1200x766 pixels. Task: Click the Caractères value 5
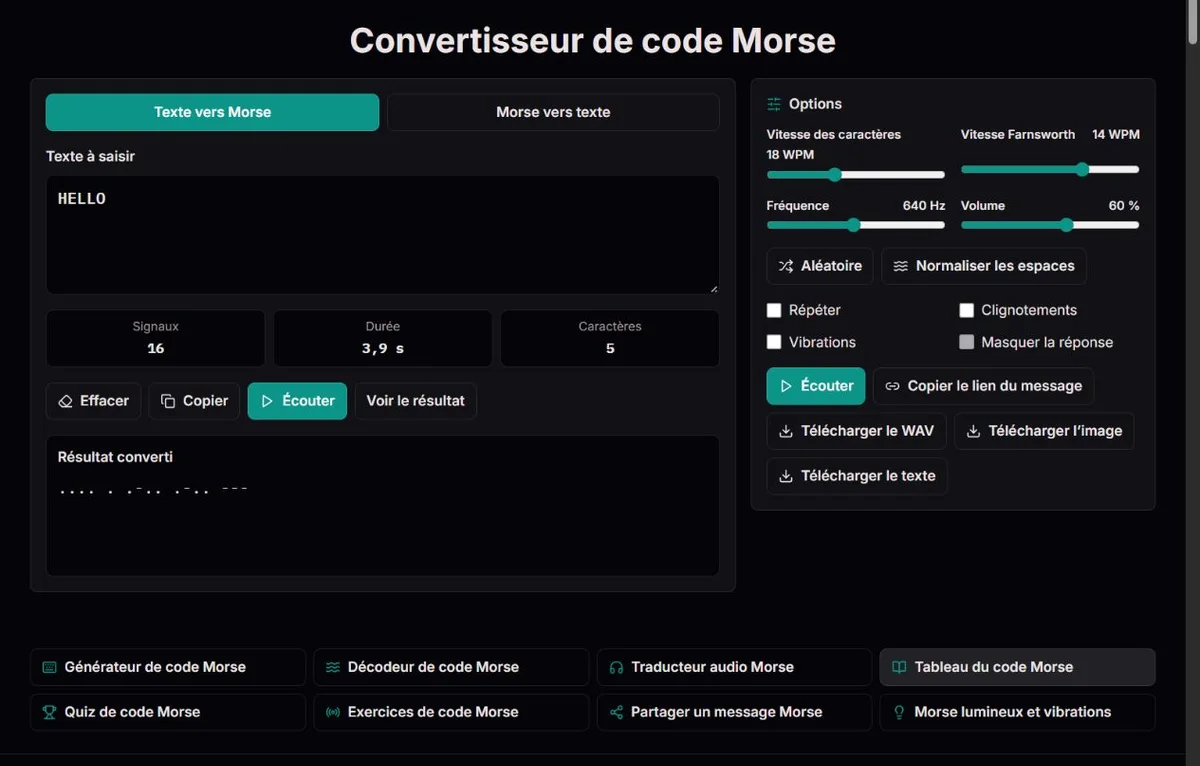[x=610, y=348]
